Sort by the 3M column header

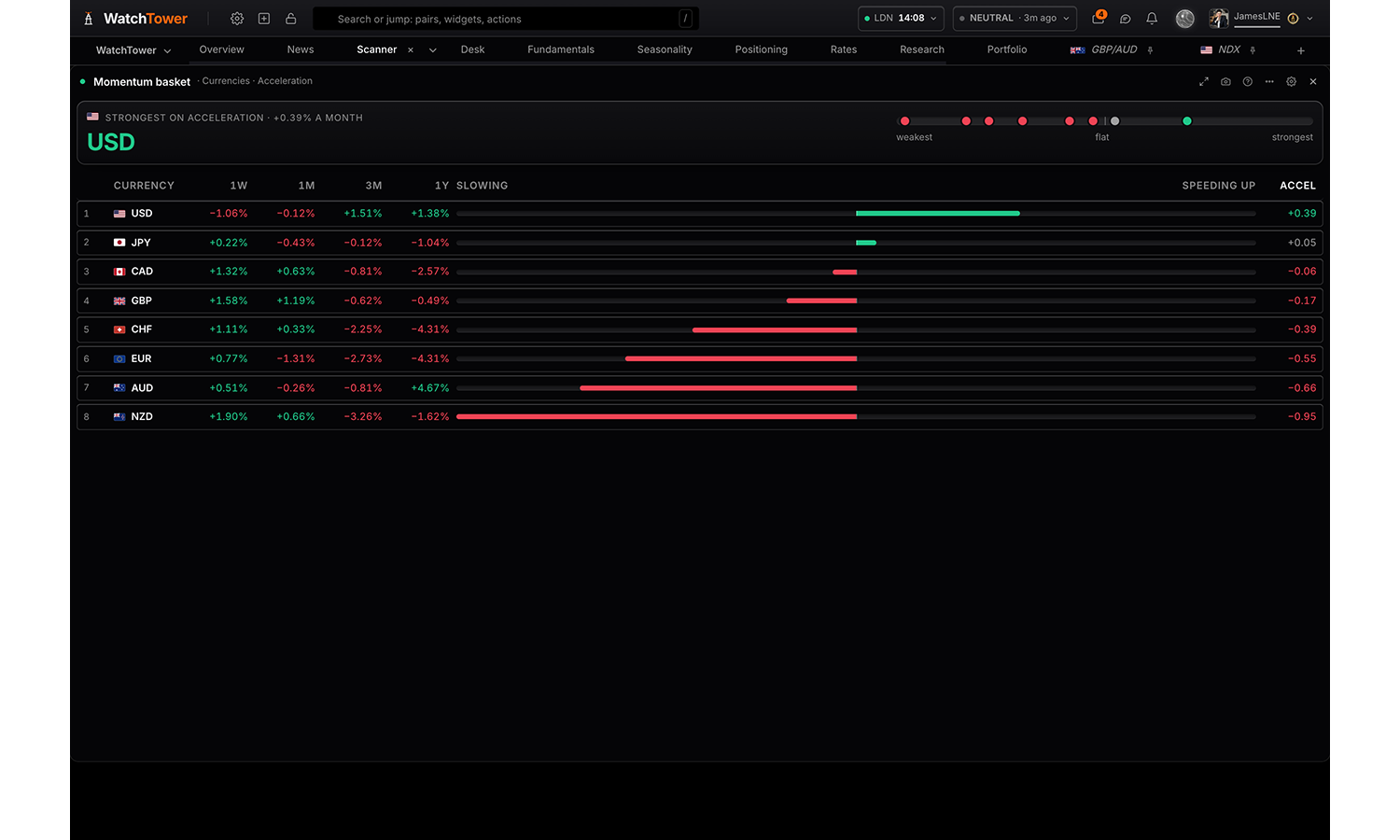[x=373, y=186]
